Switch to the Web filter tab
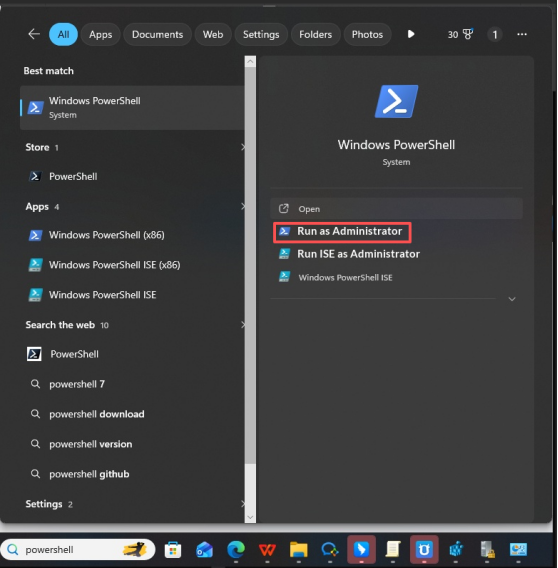This screenshot has width=558, height=568. click(x=213, y=34)
